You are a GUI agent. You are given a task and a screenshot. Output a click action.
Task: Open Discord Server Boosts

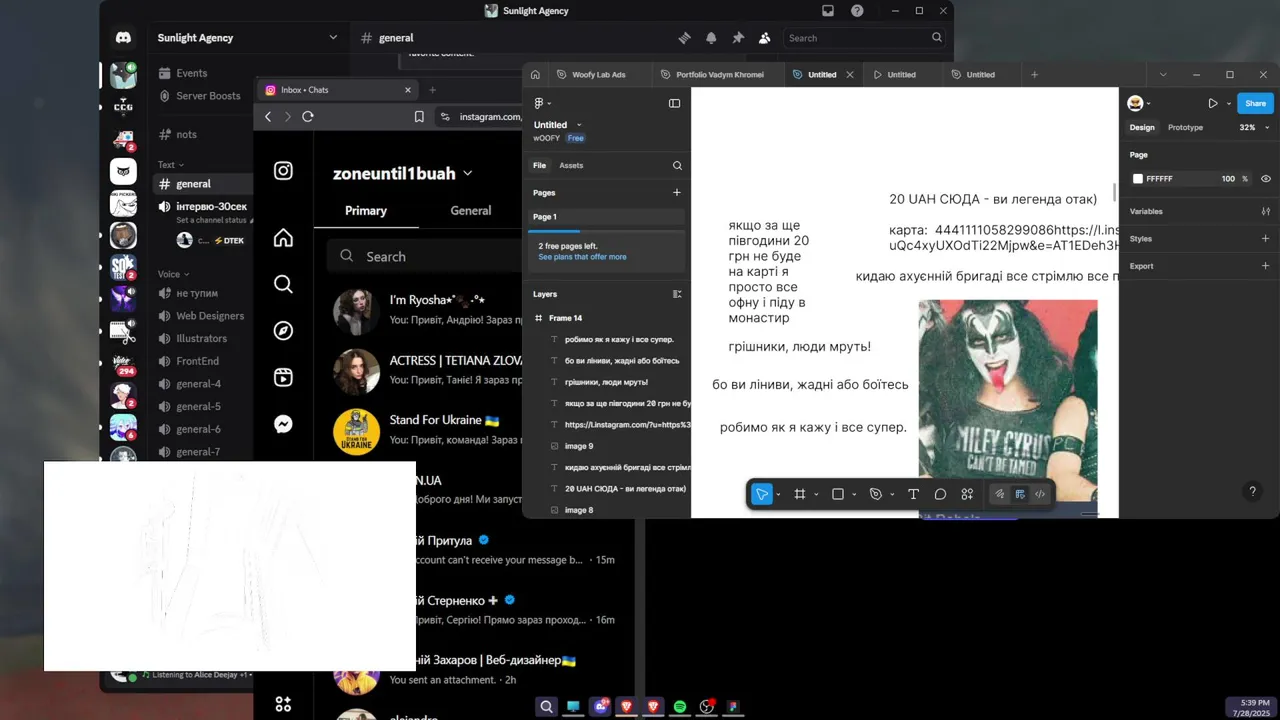[208, 96]
